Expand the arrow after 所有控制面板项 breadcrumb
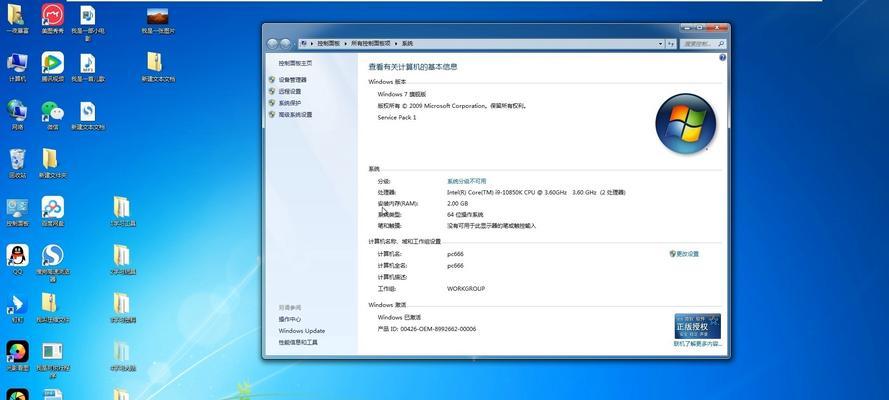 coord(396,44)
